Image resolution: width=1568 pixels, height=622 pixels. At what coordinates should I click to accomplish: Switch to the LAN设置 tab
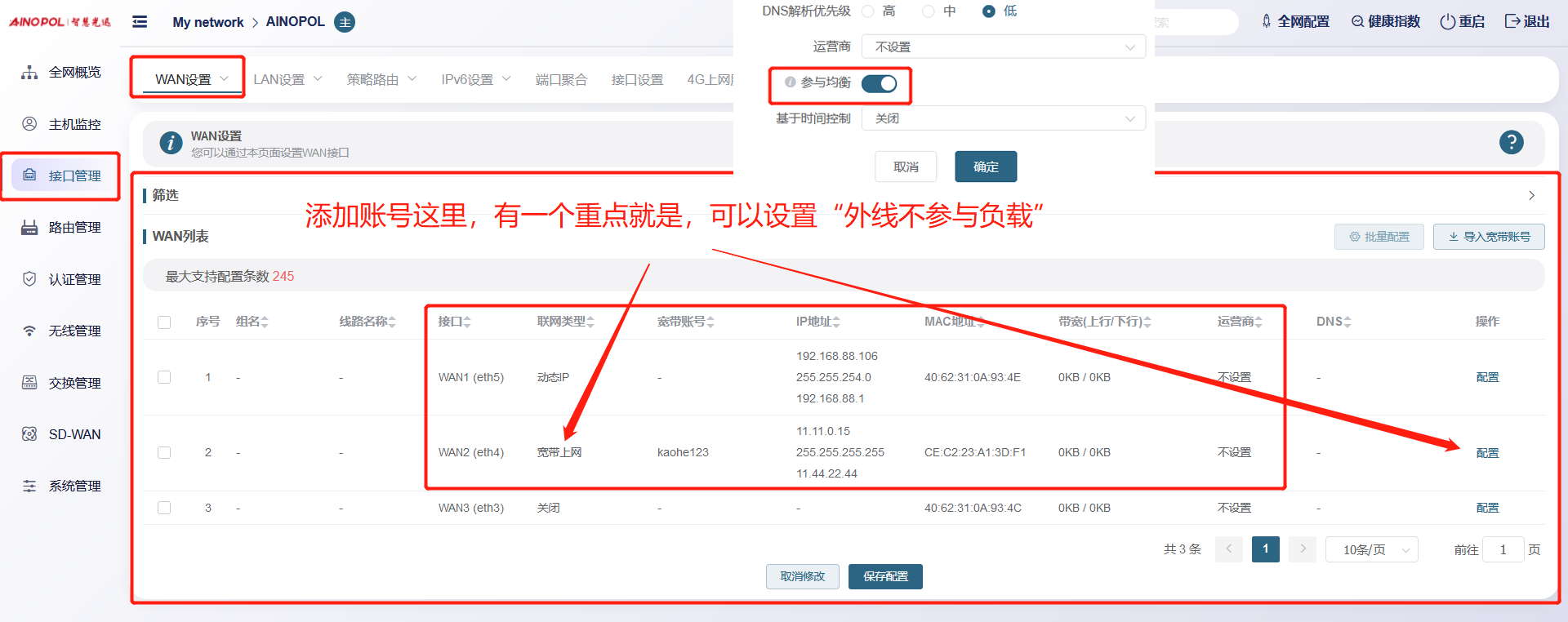click(x=287, y=79)
